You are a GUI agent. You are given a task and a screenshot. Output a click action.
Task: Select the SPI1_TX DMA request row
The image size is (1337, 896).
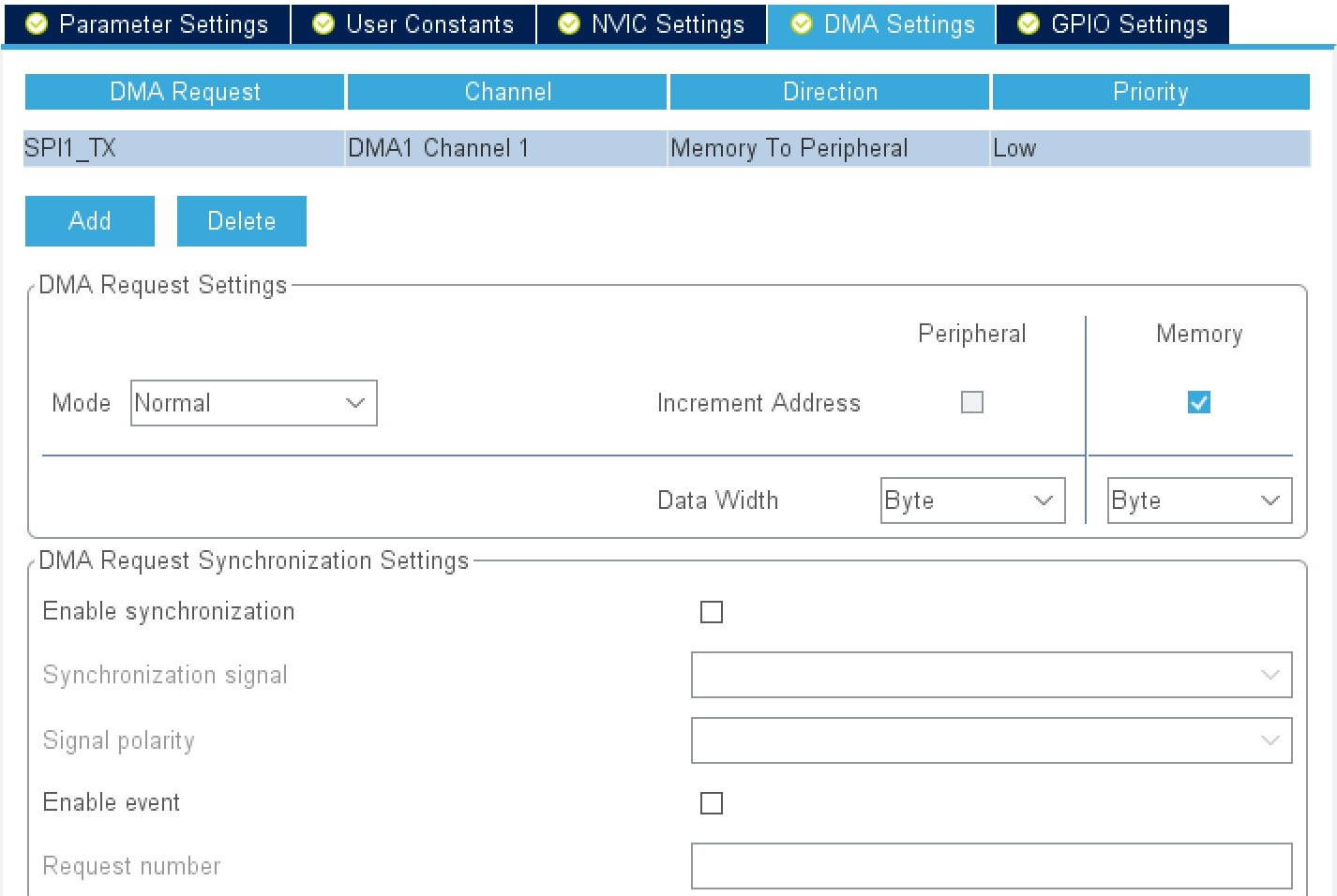[x=667, y=148]
